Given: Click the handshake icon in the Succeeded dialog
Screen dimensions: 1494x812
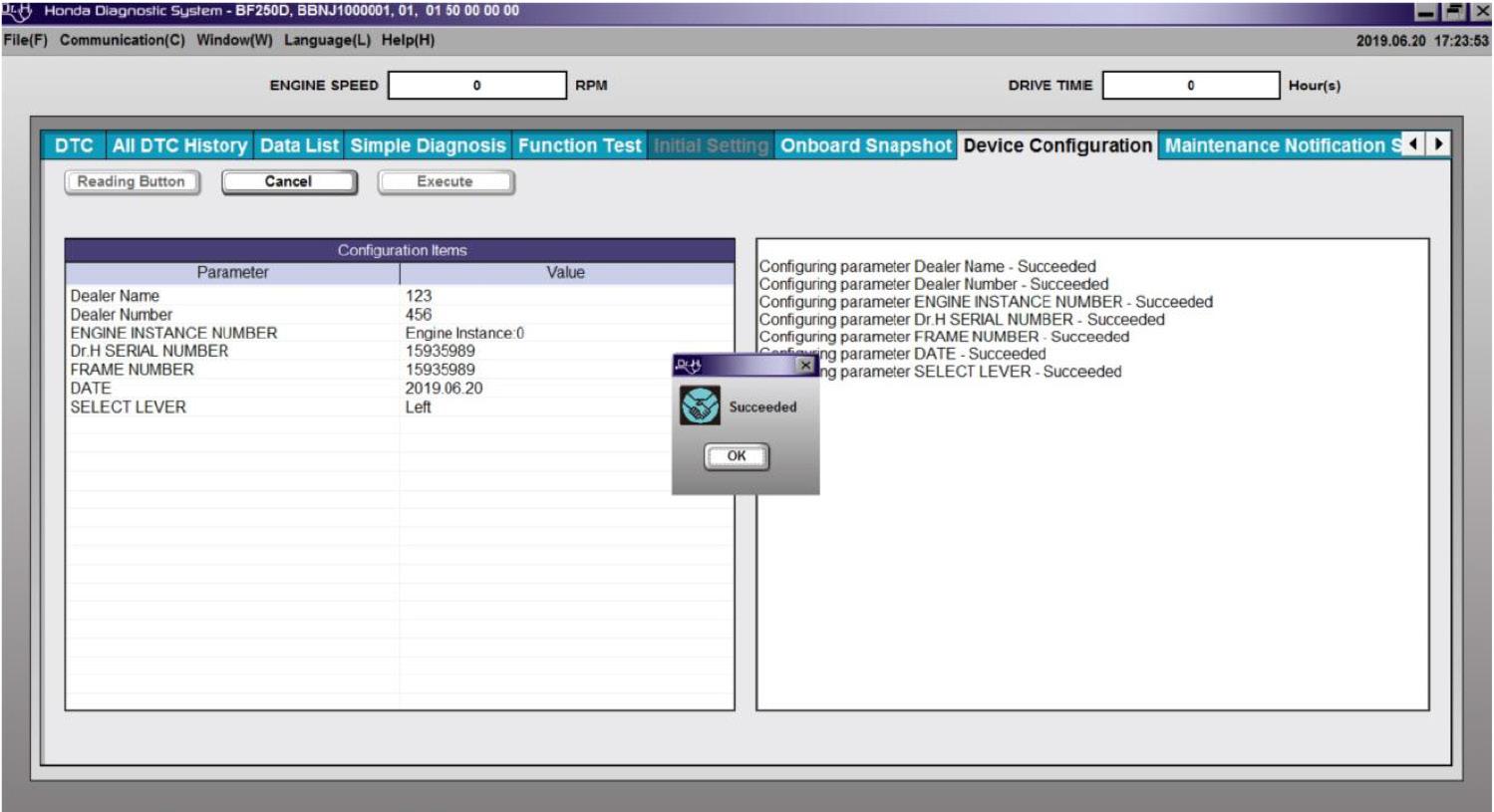Looking at the screenshot, I should [700, 406].
